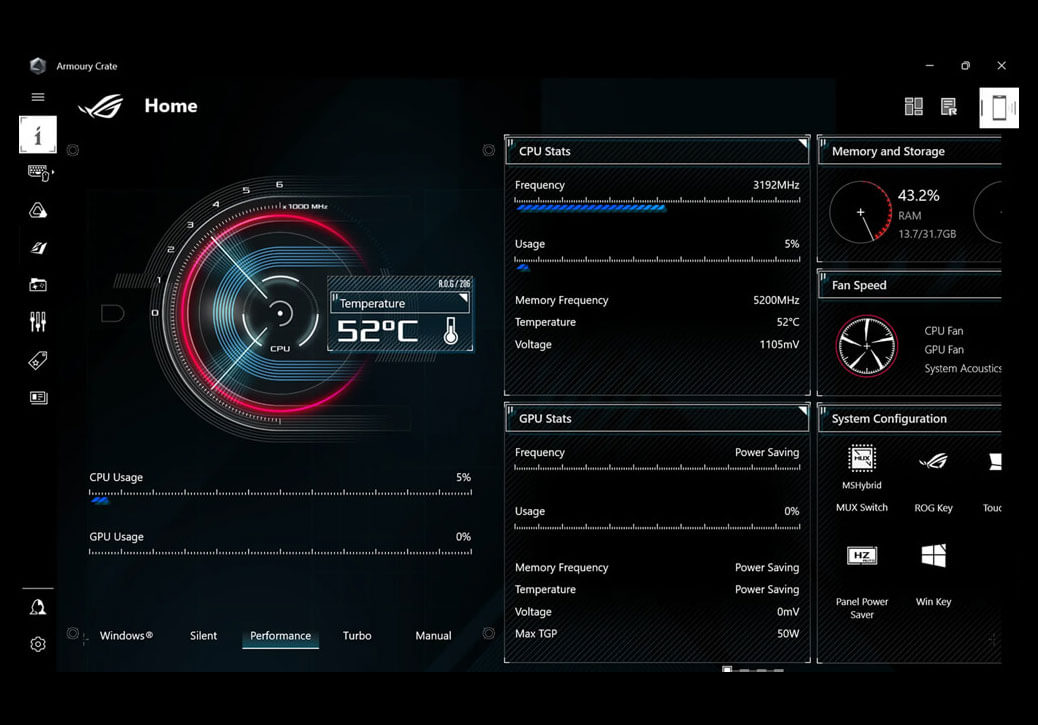Open Settings gear in sidebar
The width and height of the screenshot is (1038, 725).
tap(38, 644)
